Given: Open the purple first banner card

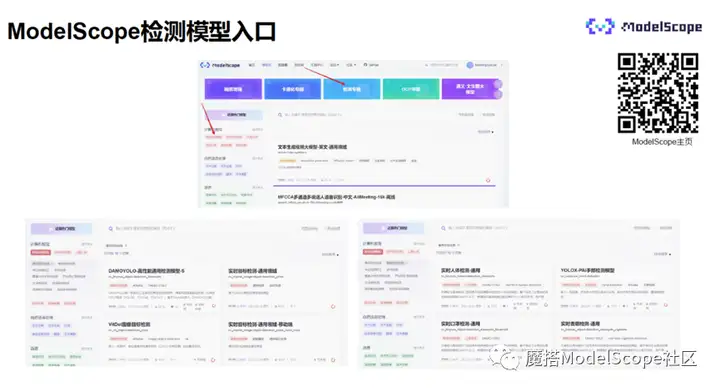Looking at the screenshot, I should 233,89.
